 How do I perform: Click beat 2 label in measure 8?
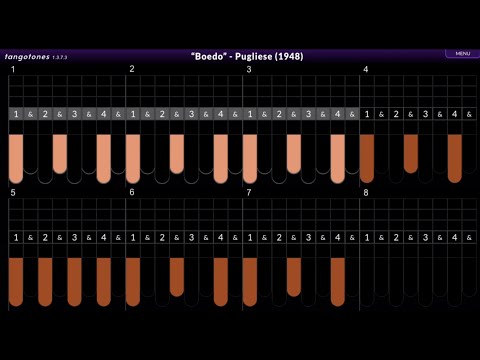(396, 238)
